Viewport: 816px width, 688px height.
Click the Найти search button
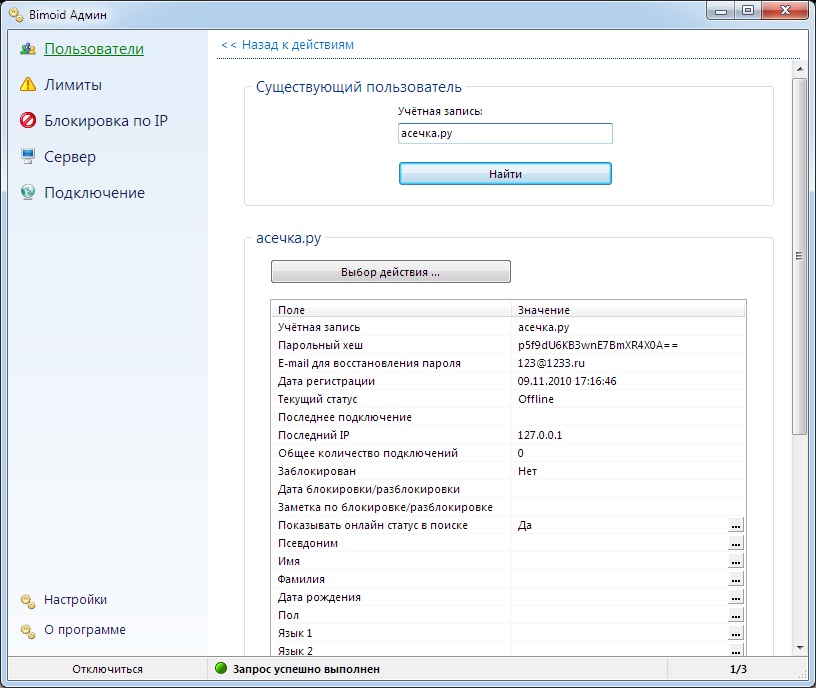505,174
